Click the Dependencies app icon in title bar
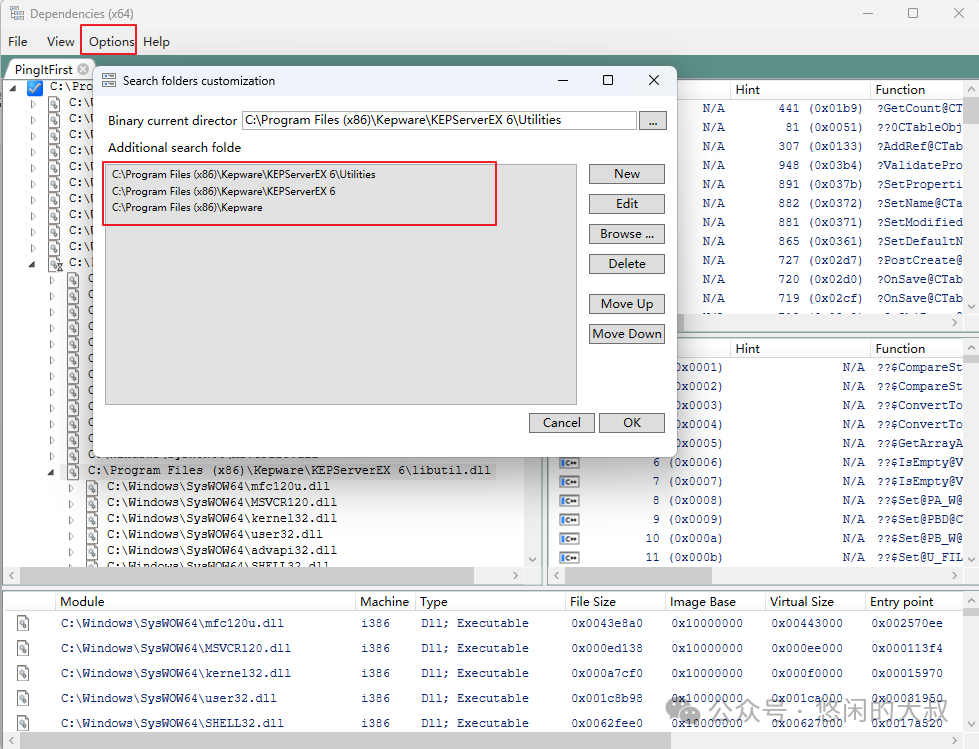979x749 pixels. pos(15,13)
